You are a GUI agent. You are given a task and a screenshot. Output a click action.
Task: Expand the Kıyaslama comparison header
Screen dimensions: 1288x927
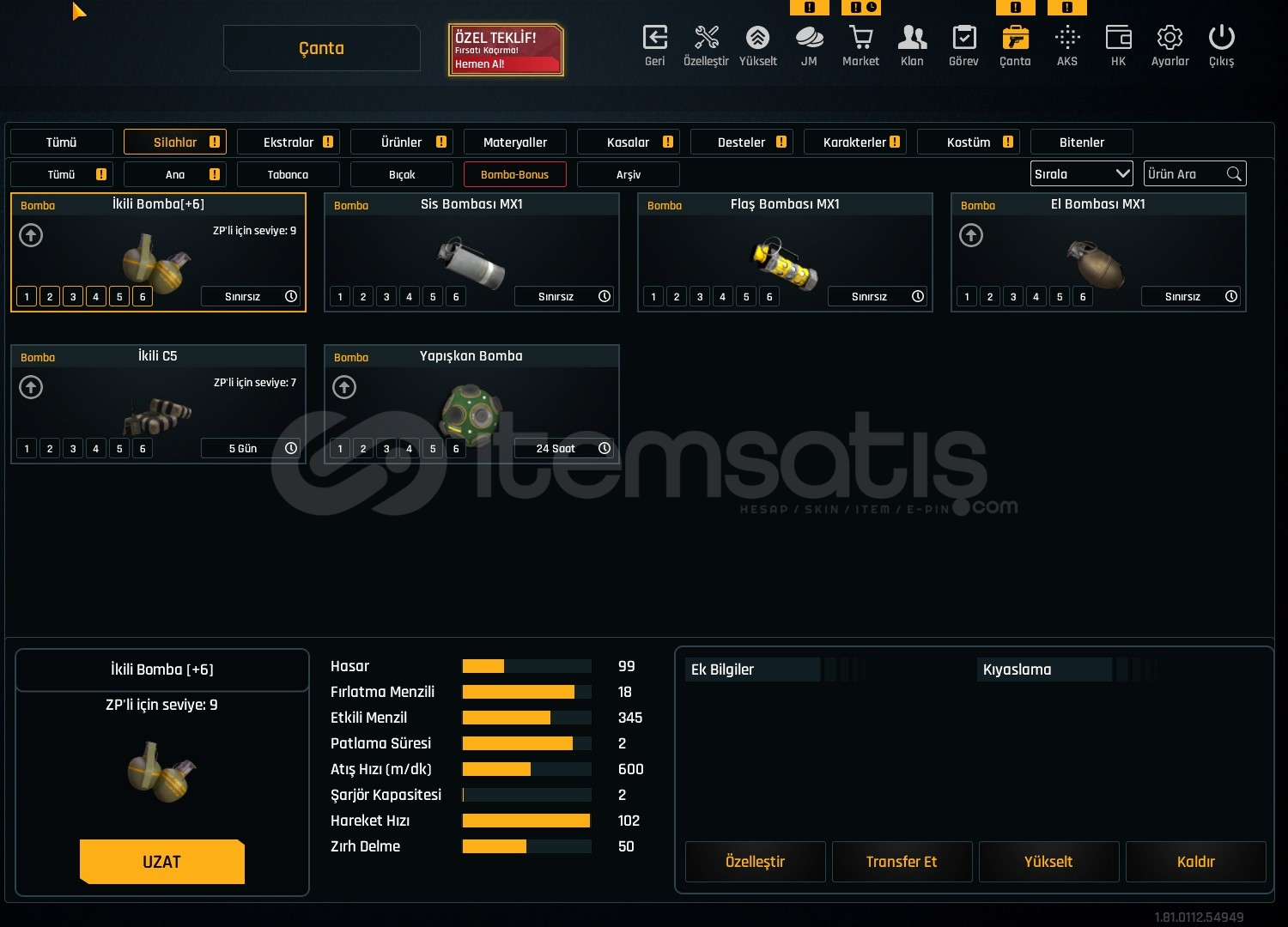click(x=1044, y=669)
